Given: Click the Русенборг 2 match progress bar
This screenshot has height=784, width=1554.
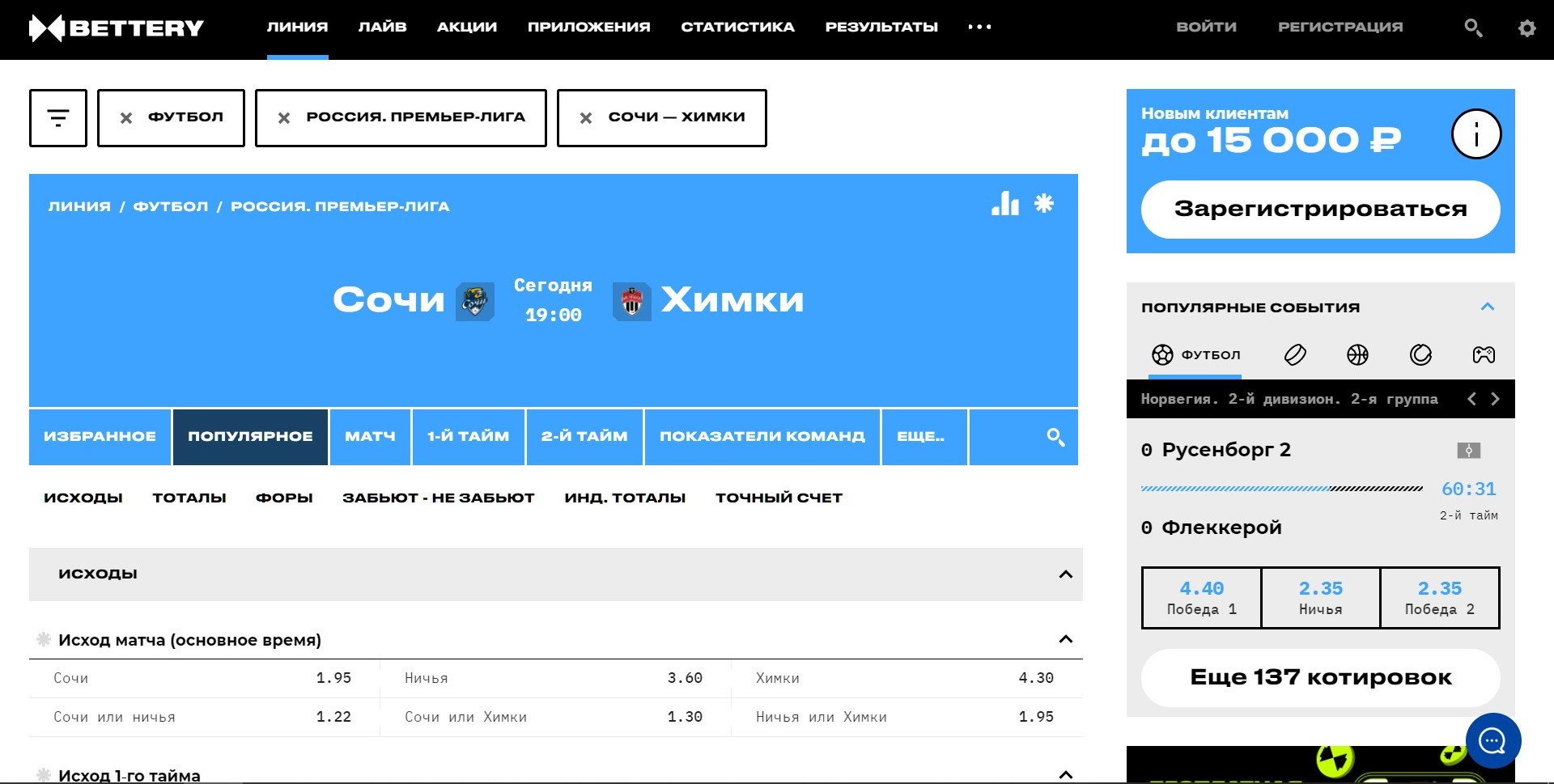Looking at the screenshot, I should (x=1281, y=489).
